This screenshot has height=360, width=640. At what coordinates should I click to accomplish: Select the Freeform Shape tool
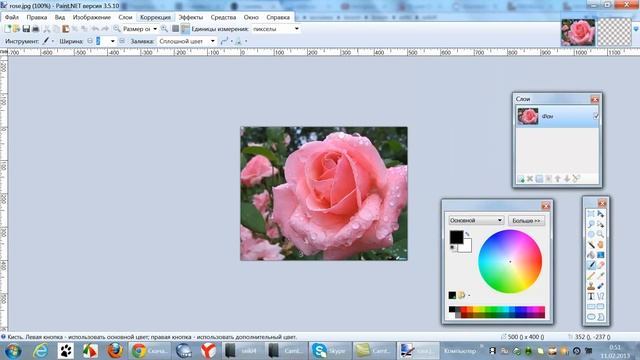point(600,317)
